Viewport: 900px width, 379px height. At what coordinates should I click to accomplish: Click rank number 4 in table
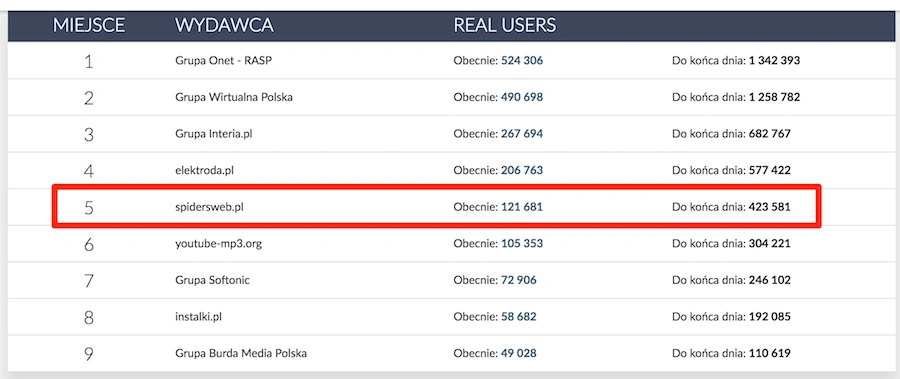pyautogui.click(x=89, y=171)
